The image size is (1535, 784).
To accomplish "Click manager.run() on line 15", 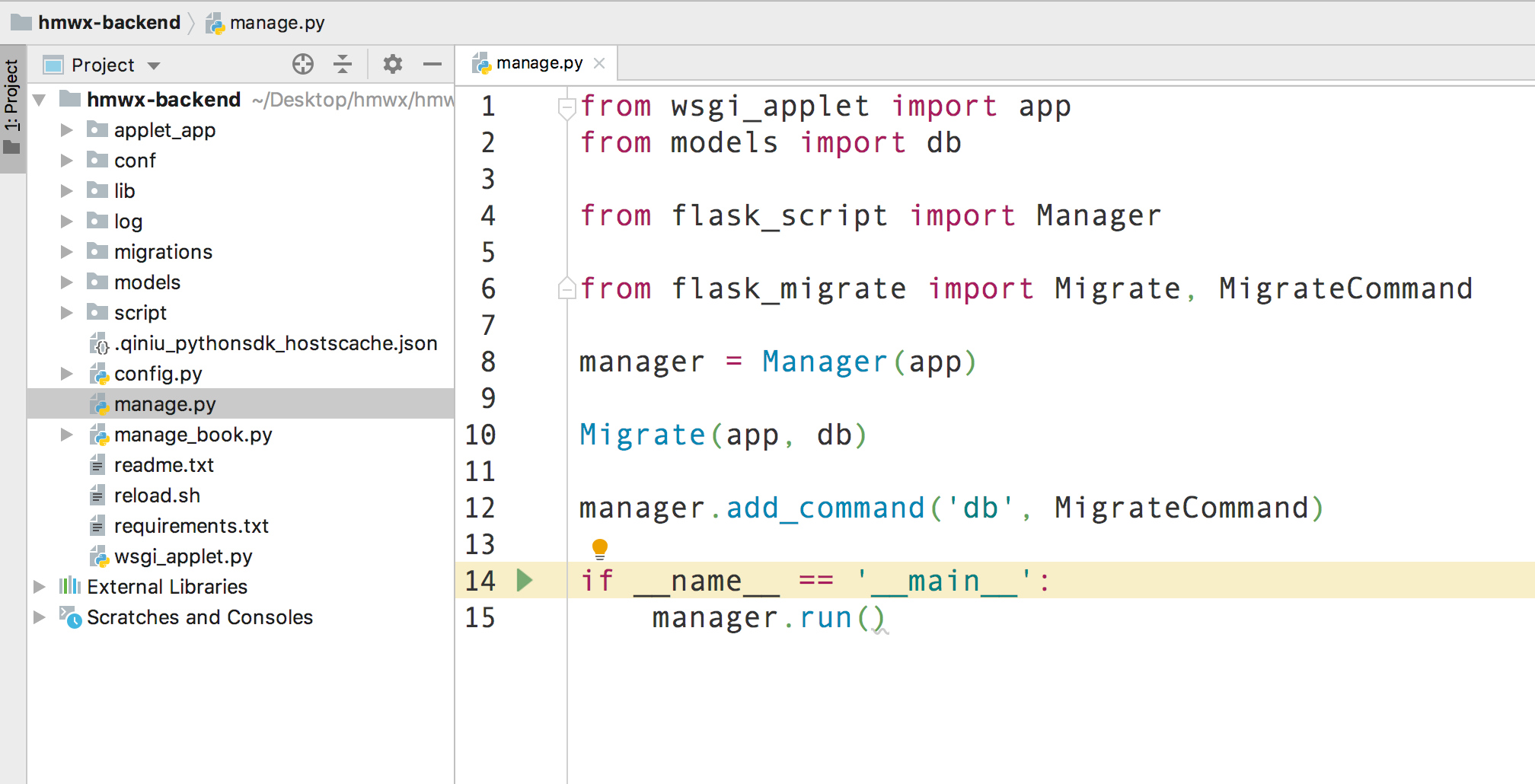I will tap(768, 617).
